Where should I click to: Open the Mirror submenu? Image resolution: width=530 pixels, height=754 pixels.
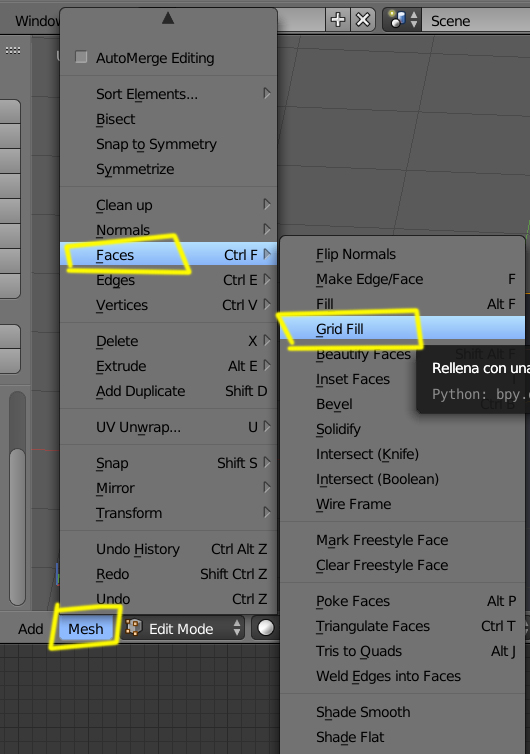pos(168,488)
